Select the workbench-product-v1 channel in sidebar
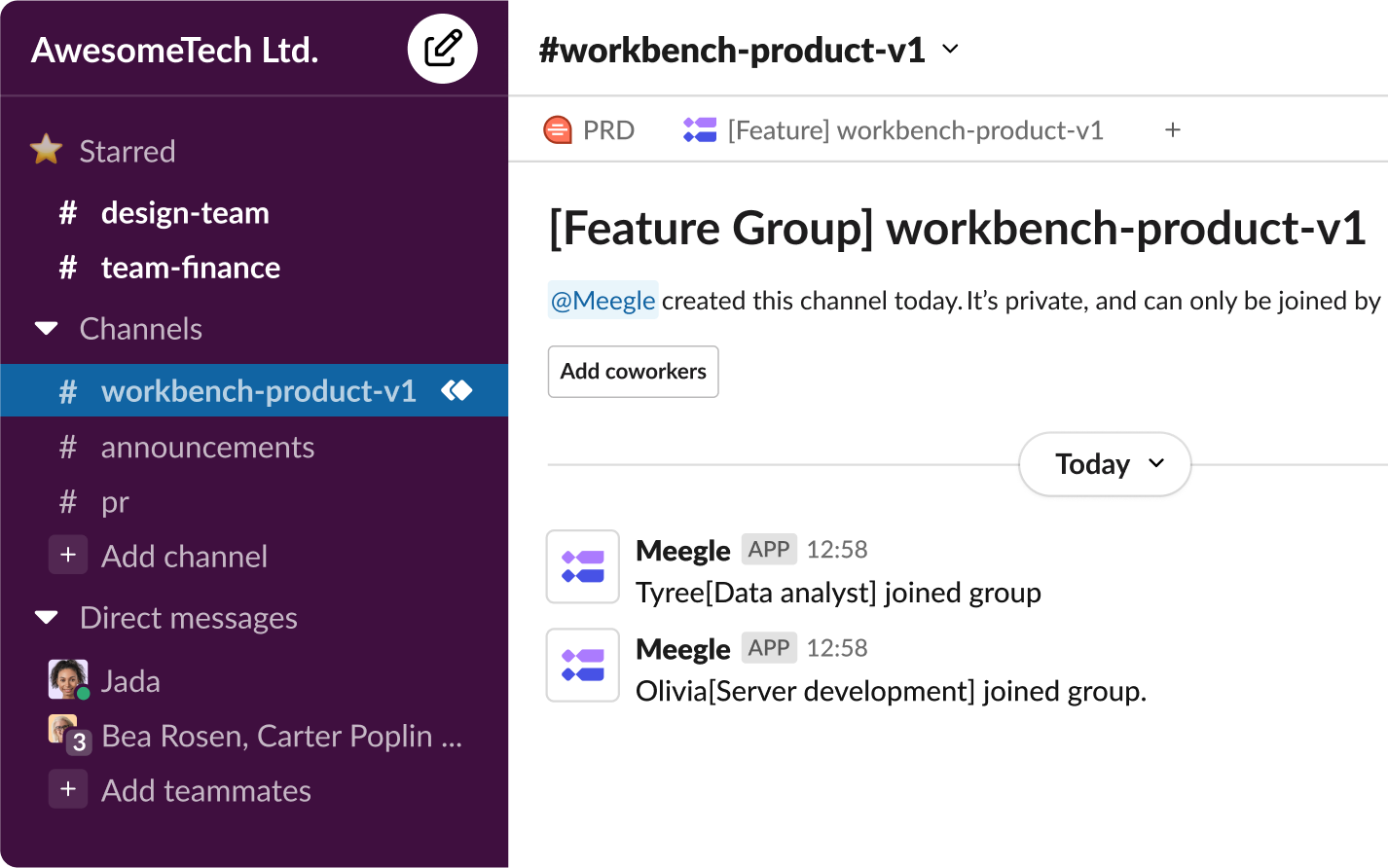Image resolution: width=1388 pixels, height=868 pixels. point(254,390)
